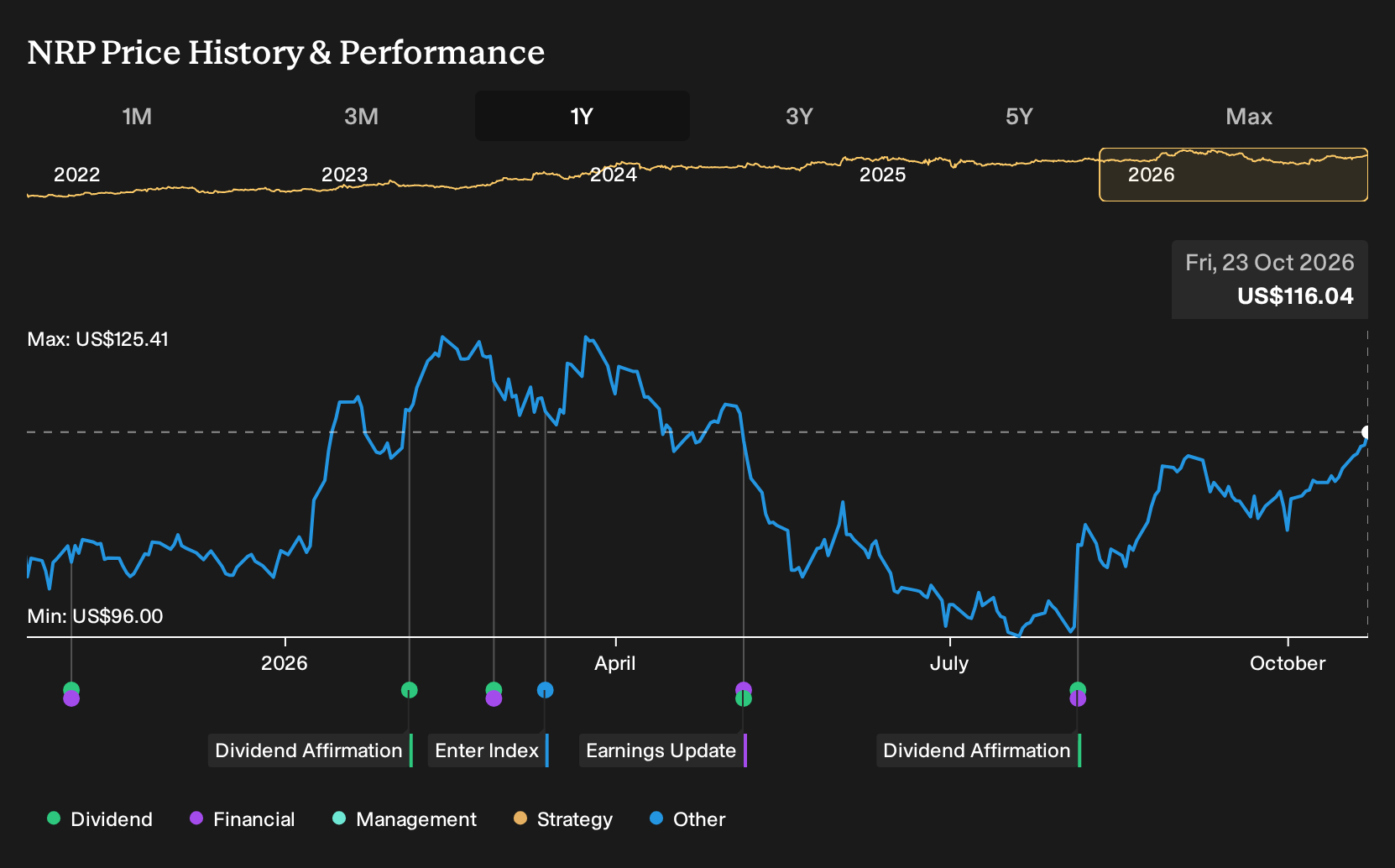
Task: Click the US$116.04 price tooltip value
Action: [x=1295, y=295]
